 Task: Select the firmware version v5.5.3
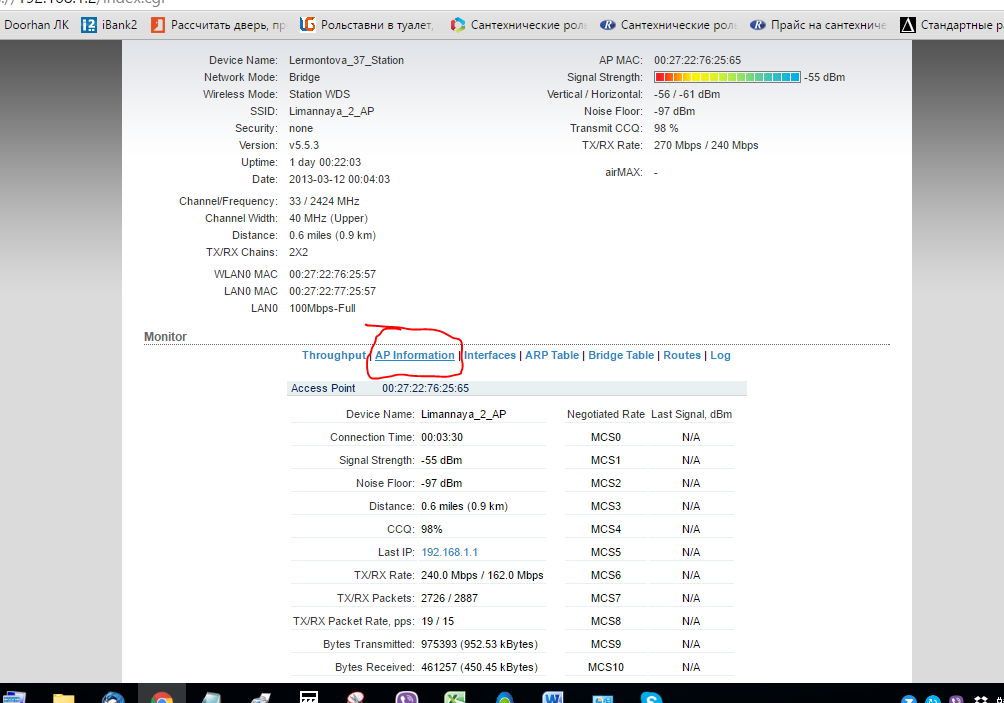304,145
